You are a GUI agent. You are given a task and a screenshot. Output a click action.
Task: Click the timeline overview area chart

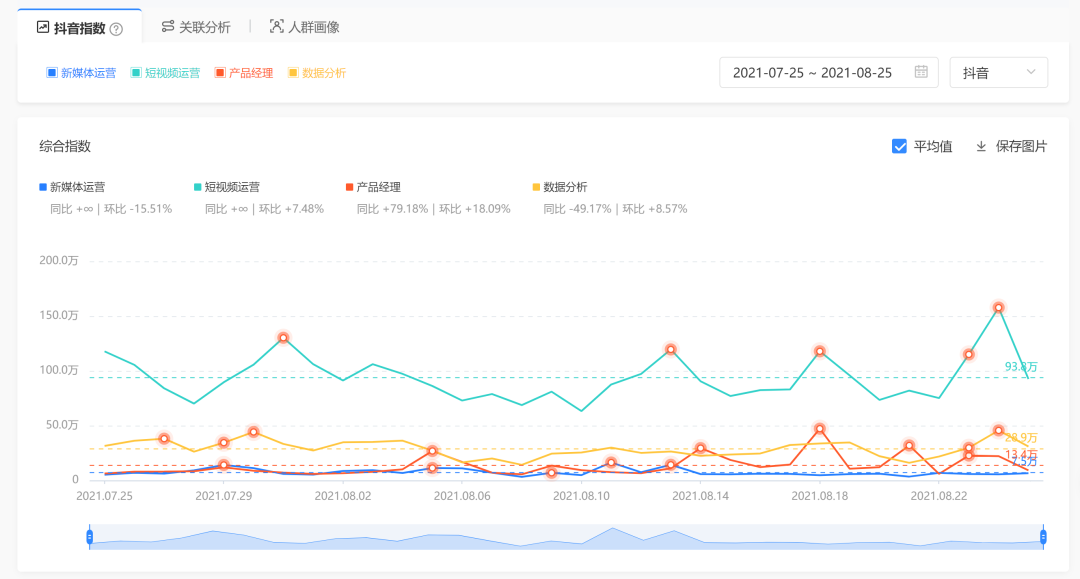pos(566,537)
